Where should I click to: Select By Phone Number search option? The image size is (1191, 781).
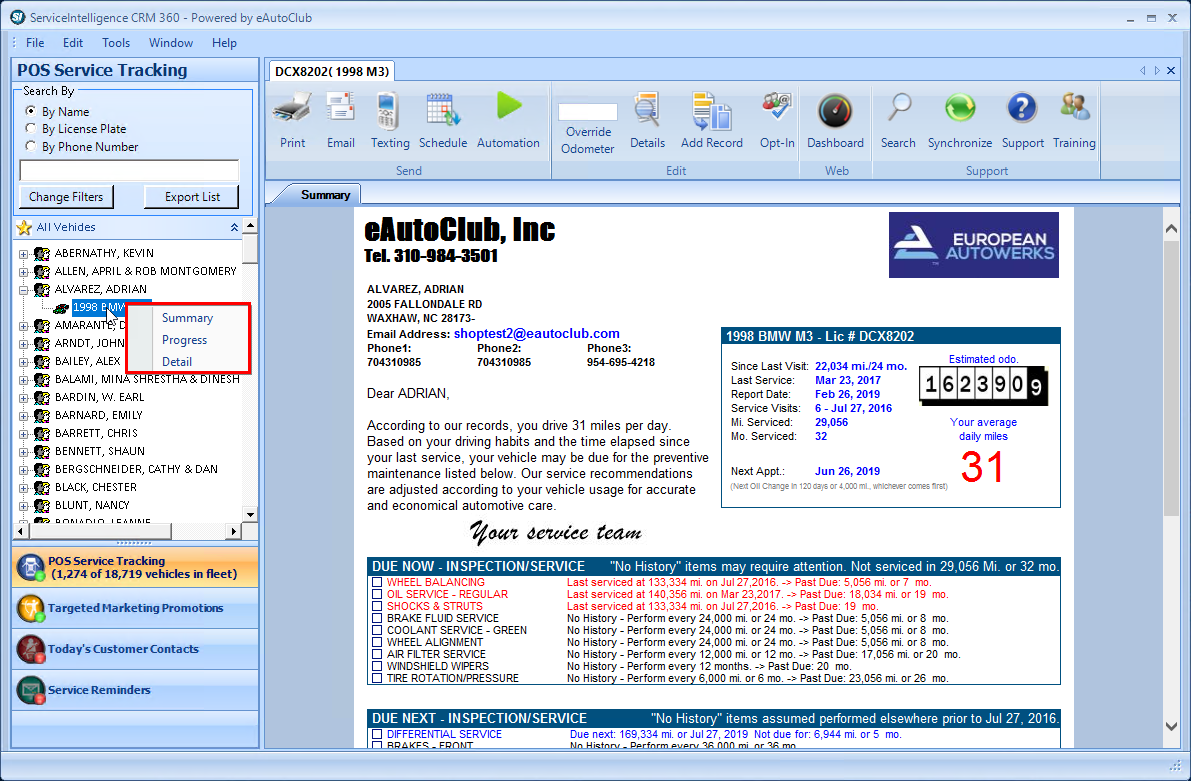pyautogui.click(x=30, y=146)
